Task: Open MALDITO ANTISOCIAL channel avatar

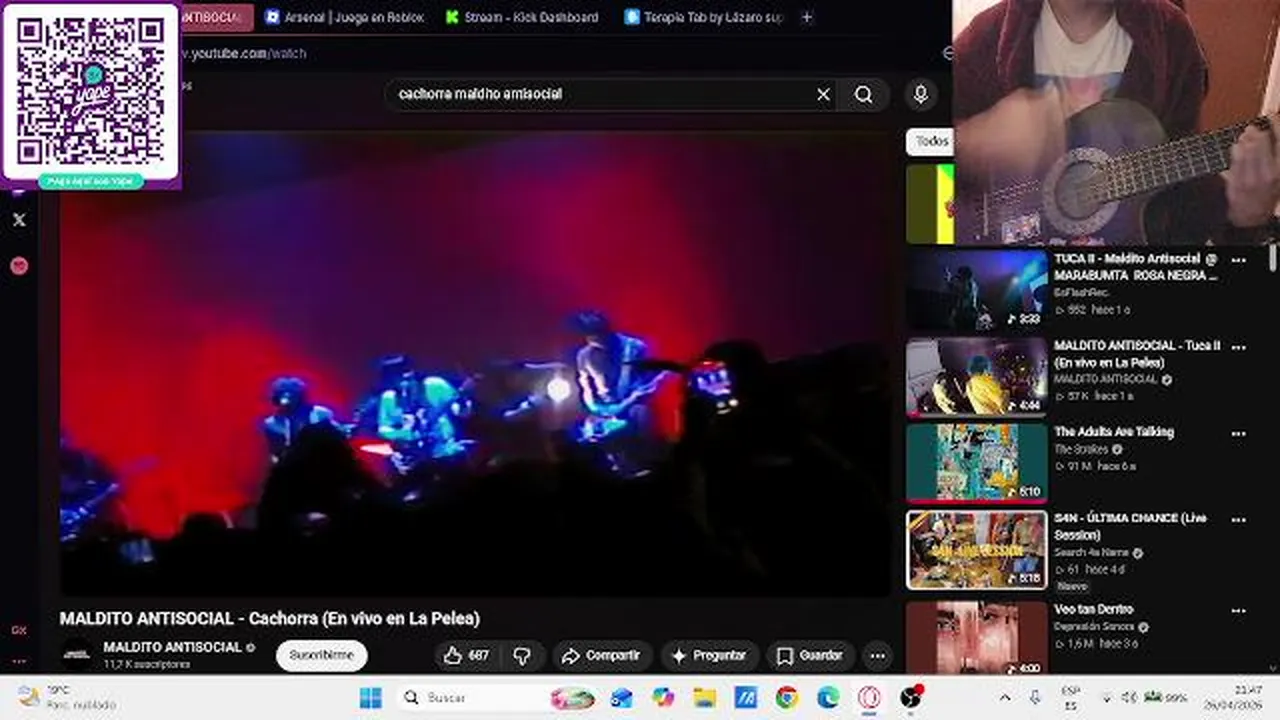Action: point(77,655)
